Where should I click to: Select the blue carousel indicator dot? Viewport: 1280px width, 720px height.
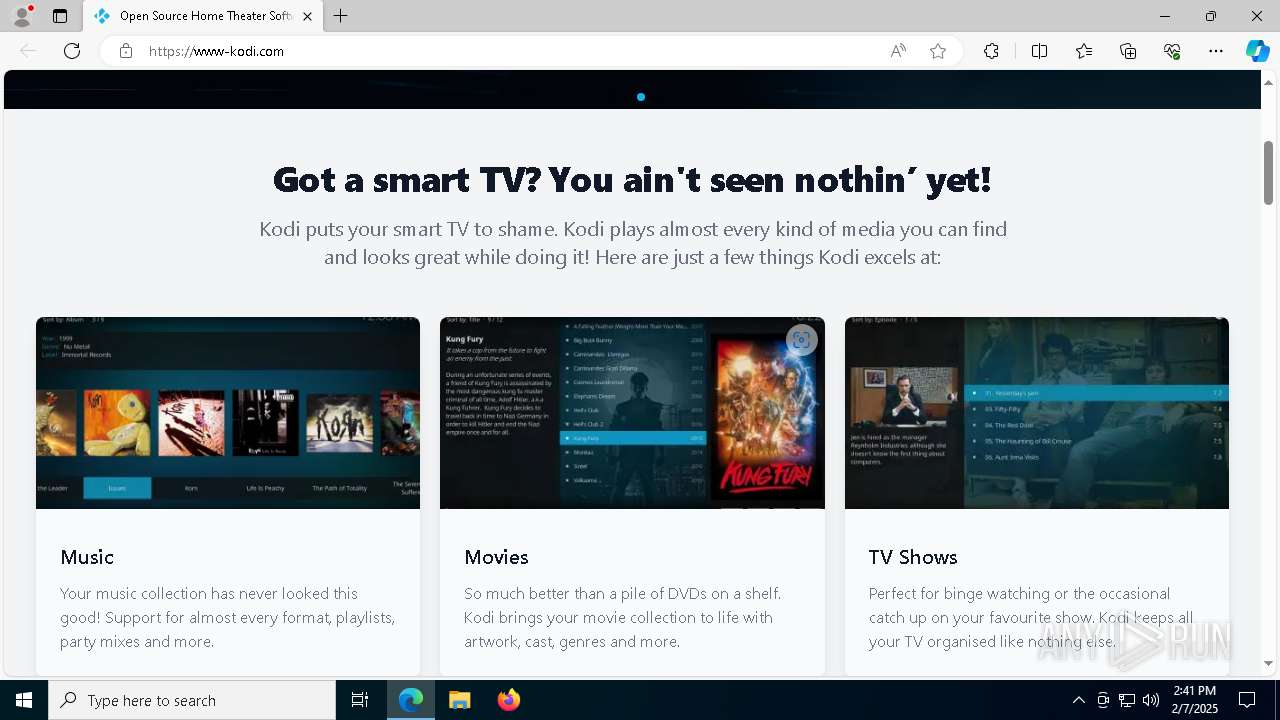[x=641, y=97]
